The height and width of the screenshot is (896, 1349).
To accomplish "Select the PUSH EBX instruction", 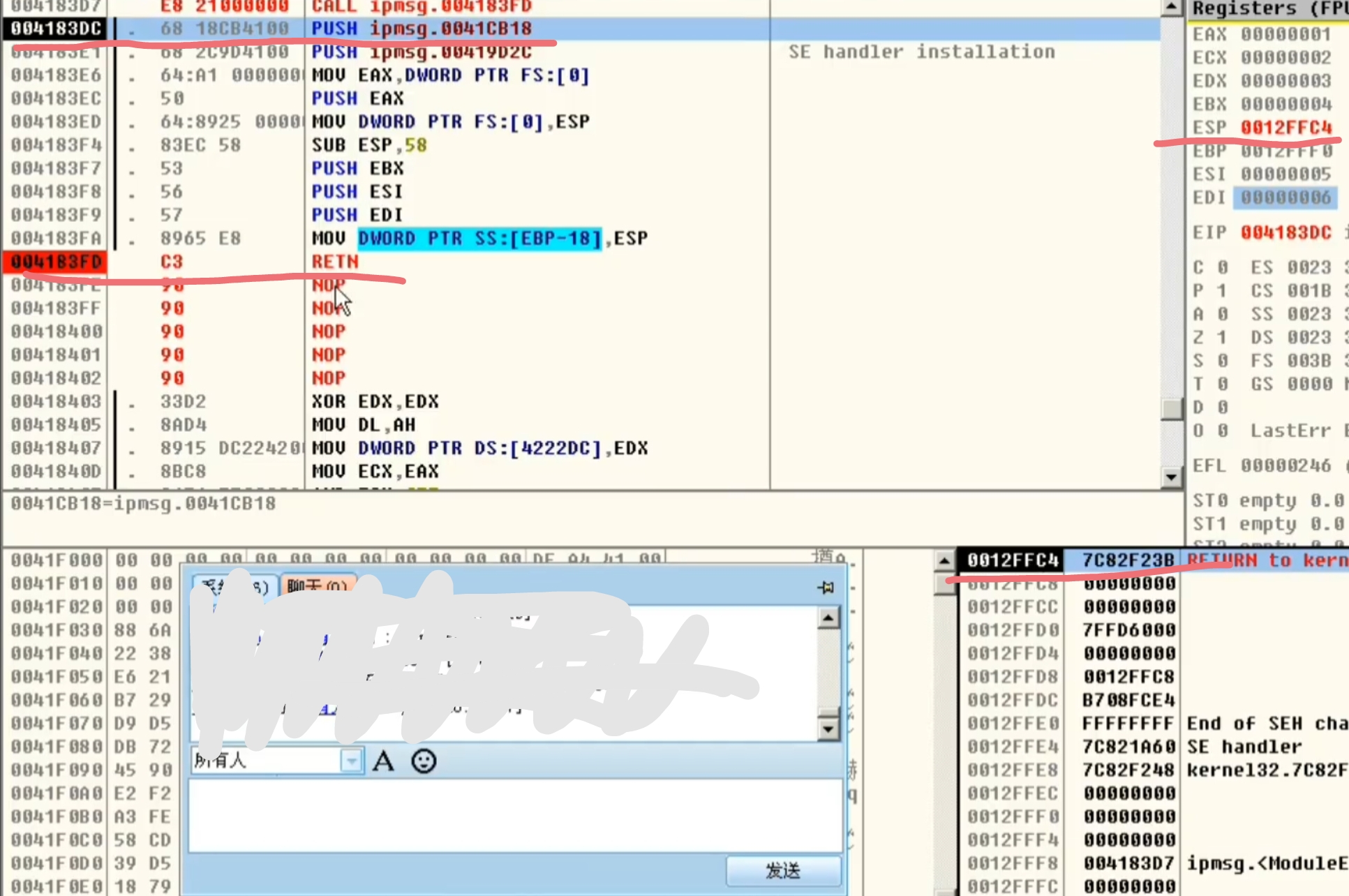I will pos(357,168).
